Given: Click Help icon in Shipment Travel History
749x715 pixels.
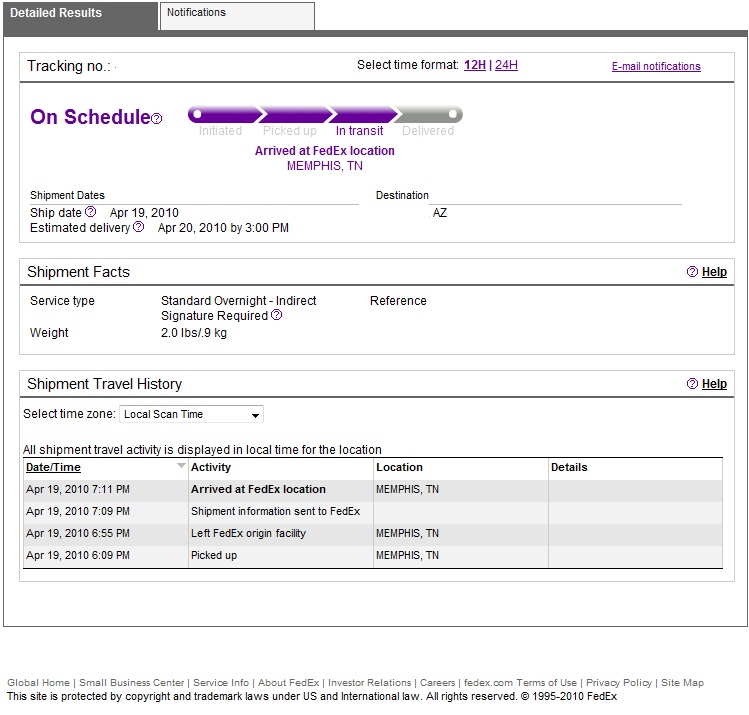Looking at the screenshot, I should [692, 384].
